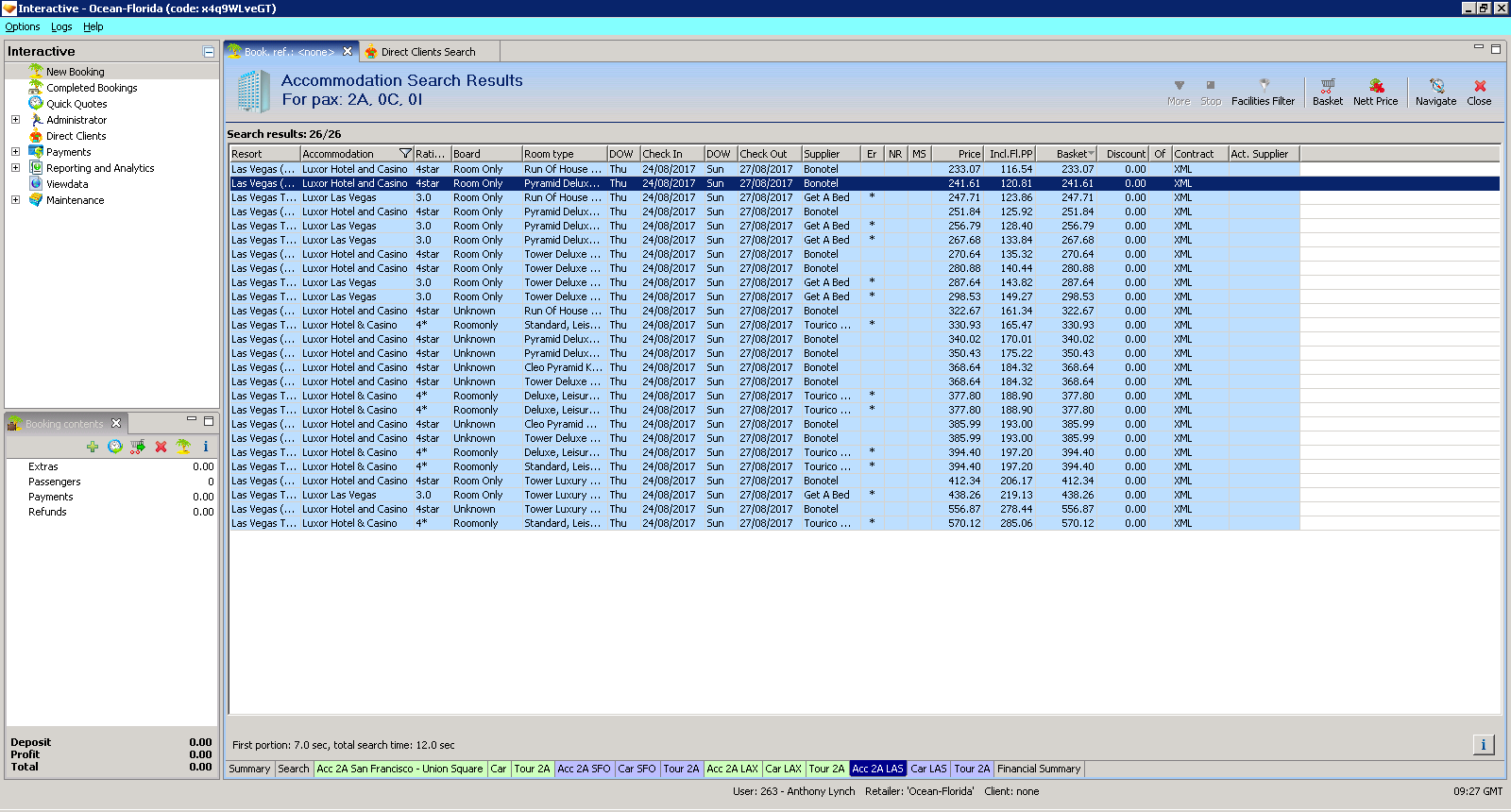Open the Logs menu
The height and width of the screenshot is (812, 1511).
(61, 26)
